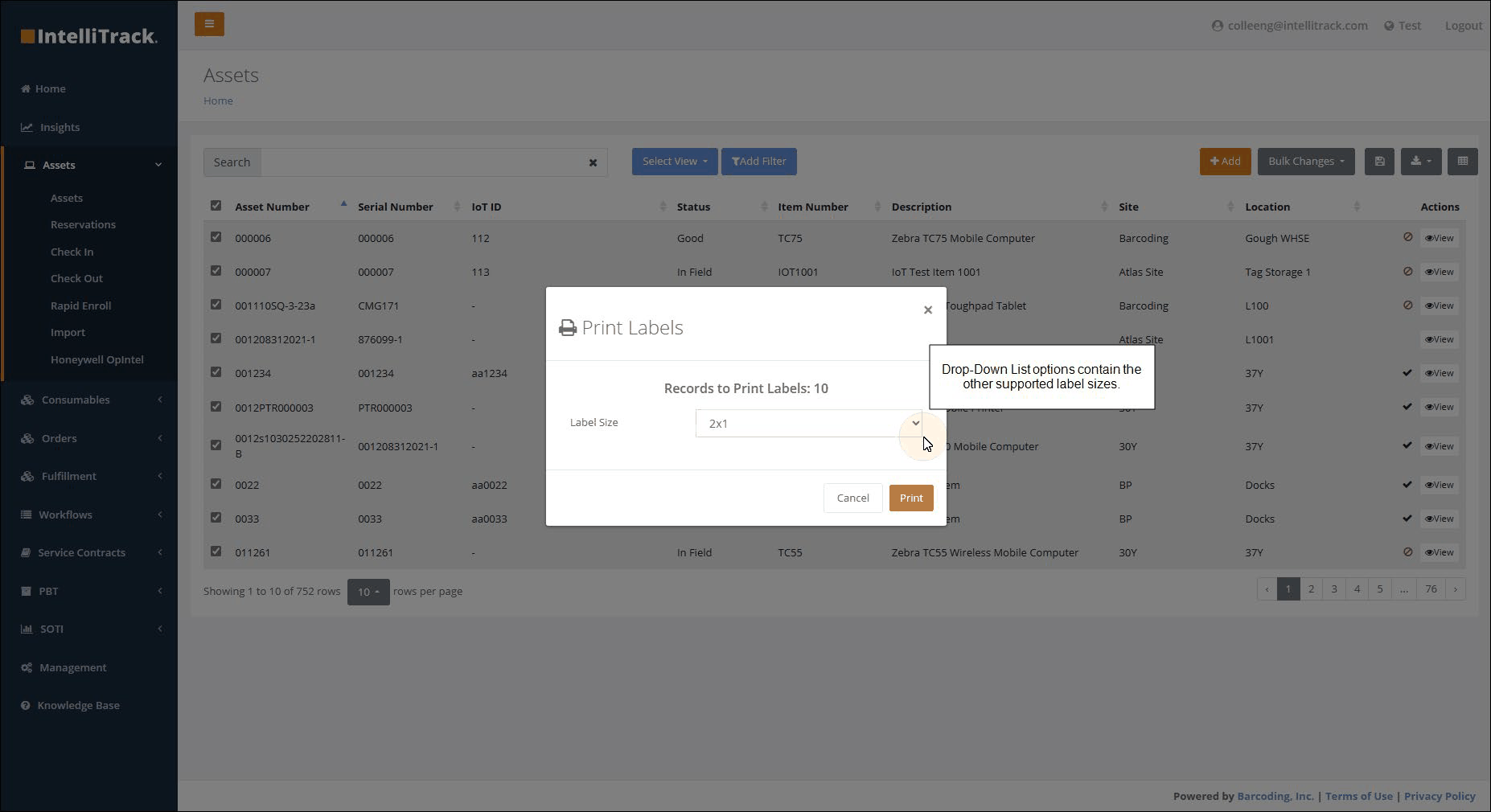Click the Test site selector

(x=1403, y=26)
